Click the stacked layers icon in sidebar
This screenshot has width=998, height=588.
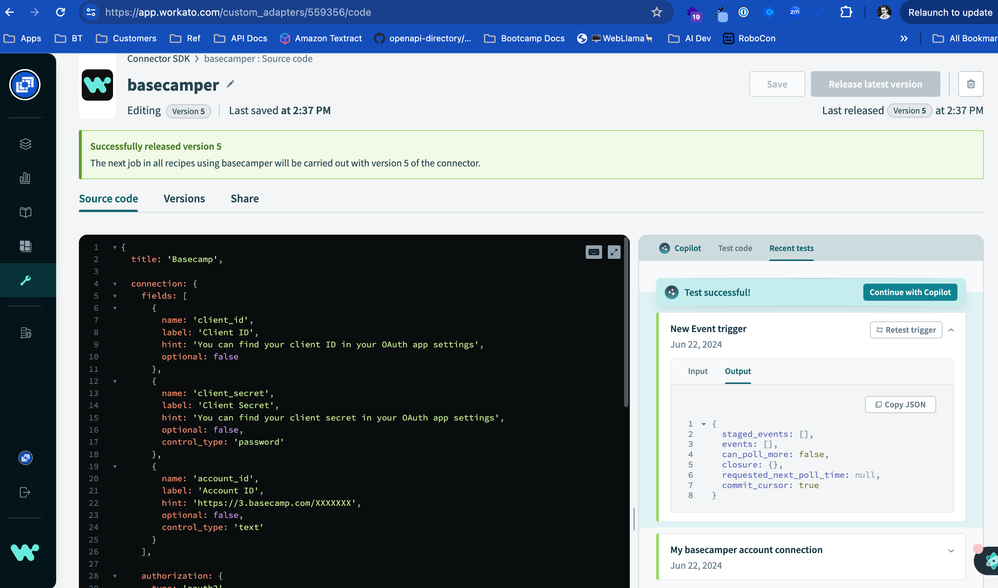pos(26,144)
